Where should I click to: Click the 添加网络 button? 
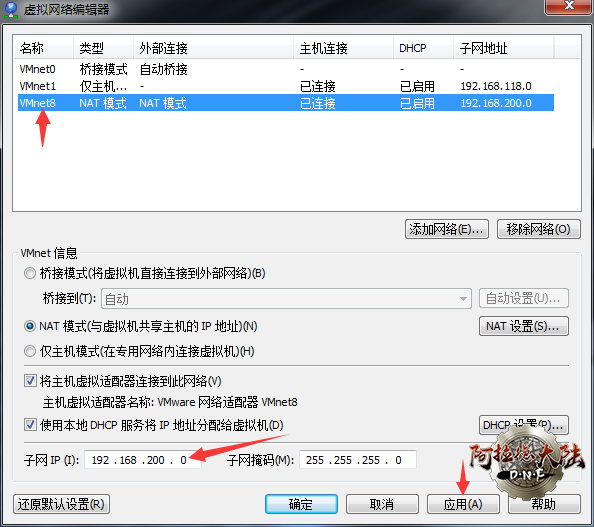click(447, 229)
